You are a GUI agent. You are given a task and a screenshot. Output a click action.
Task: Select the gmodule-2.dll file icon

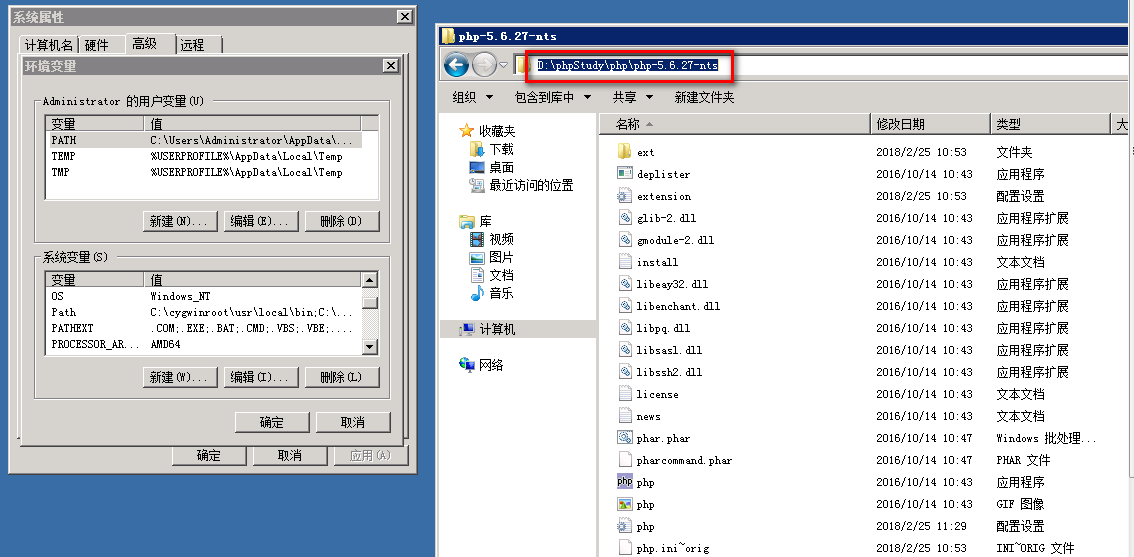click(x=625, y=239)
